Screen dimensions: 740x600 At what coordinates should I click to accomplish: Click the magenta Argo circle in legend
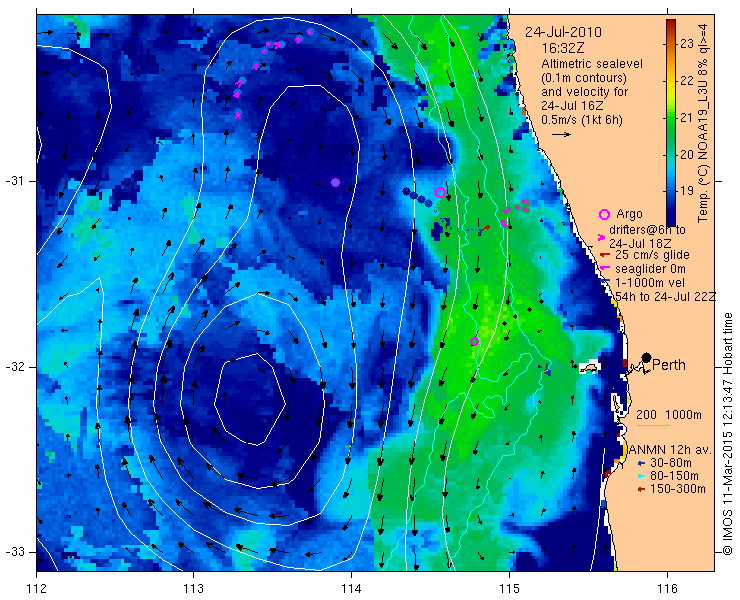tap(604, 214)
